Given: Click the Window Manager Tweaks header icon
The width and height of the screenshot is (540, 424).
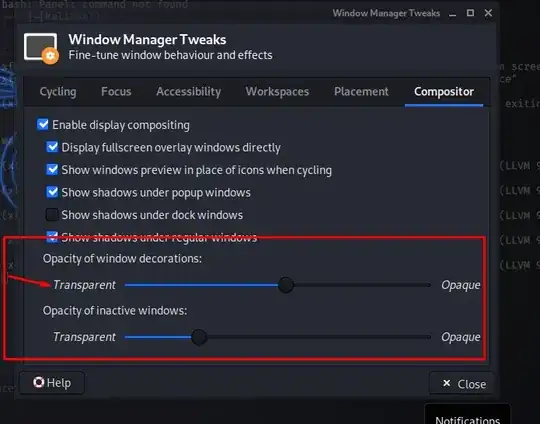Looking at the screenshot, I should coord(41,48).
